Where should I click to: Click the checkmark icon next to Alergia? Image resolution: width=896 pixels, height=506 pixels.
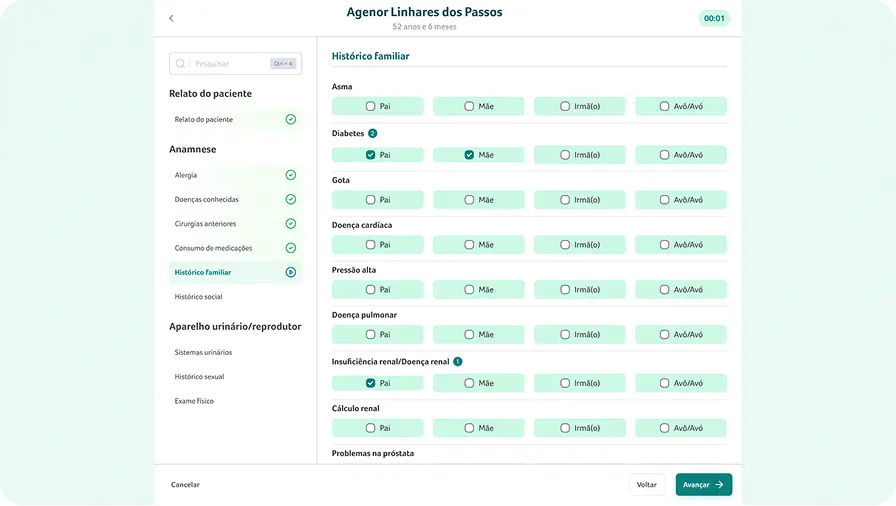(x=290, y=175)
